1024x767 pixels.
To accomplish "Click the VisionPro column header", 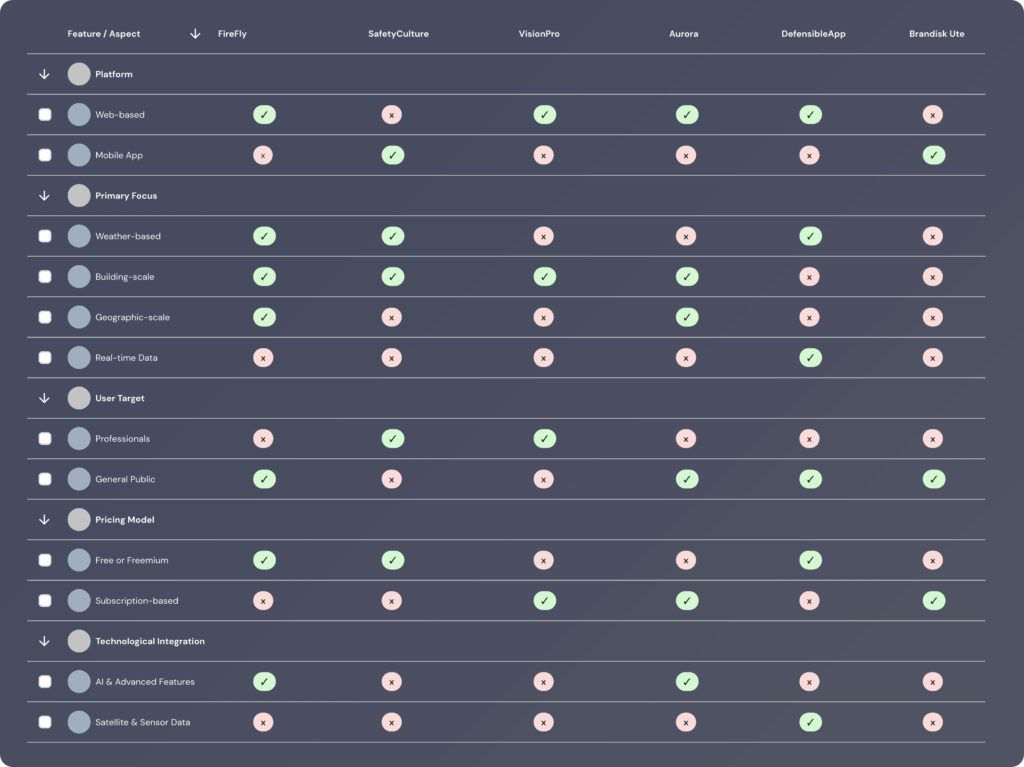I will click(539, 34).
